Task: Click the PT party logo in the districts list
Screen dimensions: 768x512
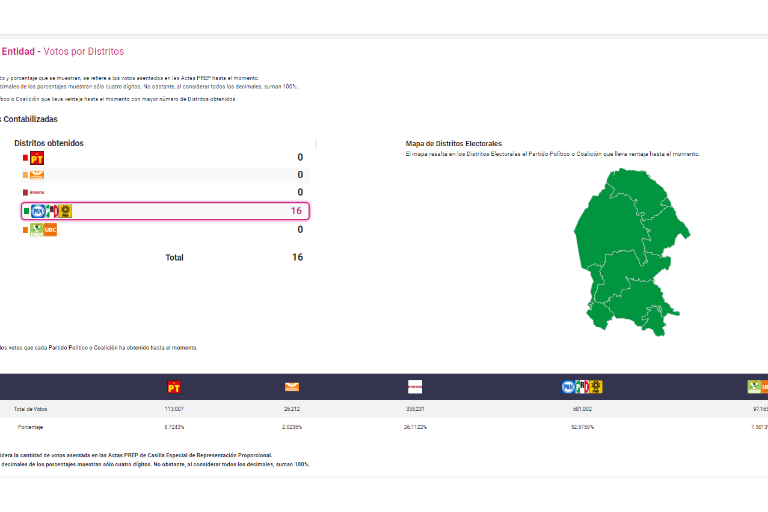Action: pos(37,158)
